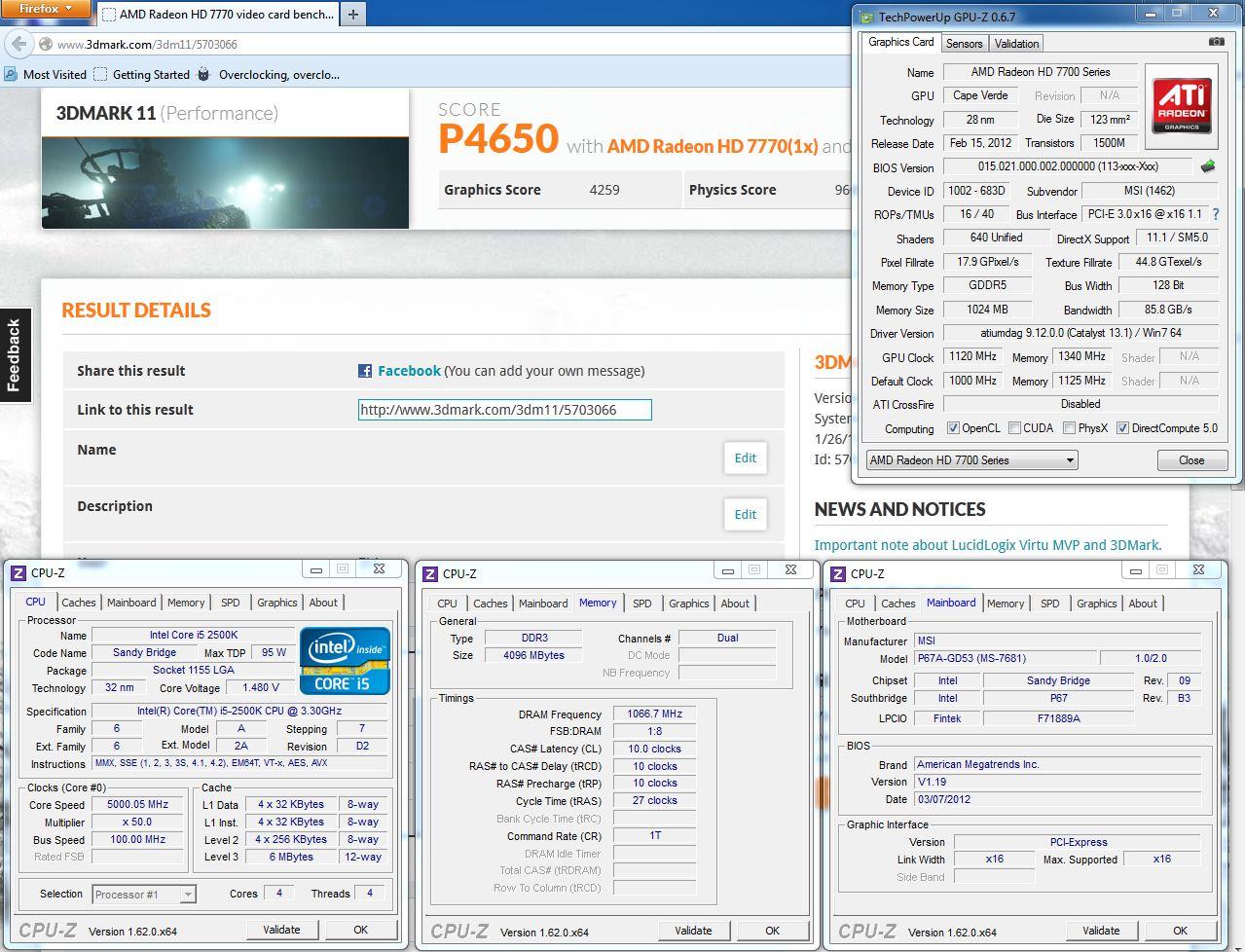Toggle the CUDA checkbox in GPU-Z
This screenshot has height=952, width=1245.
[1015, 428]
